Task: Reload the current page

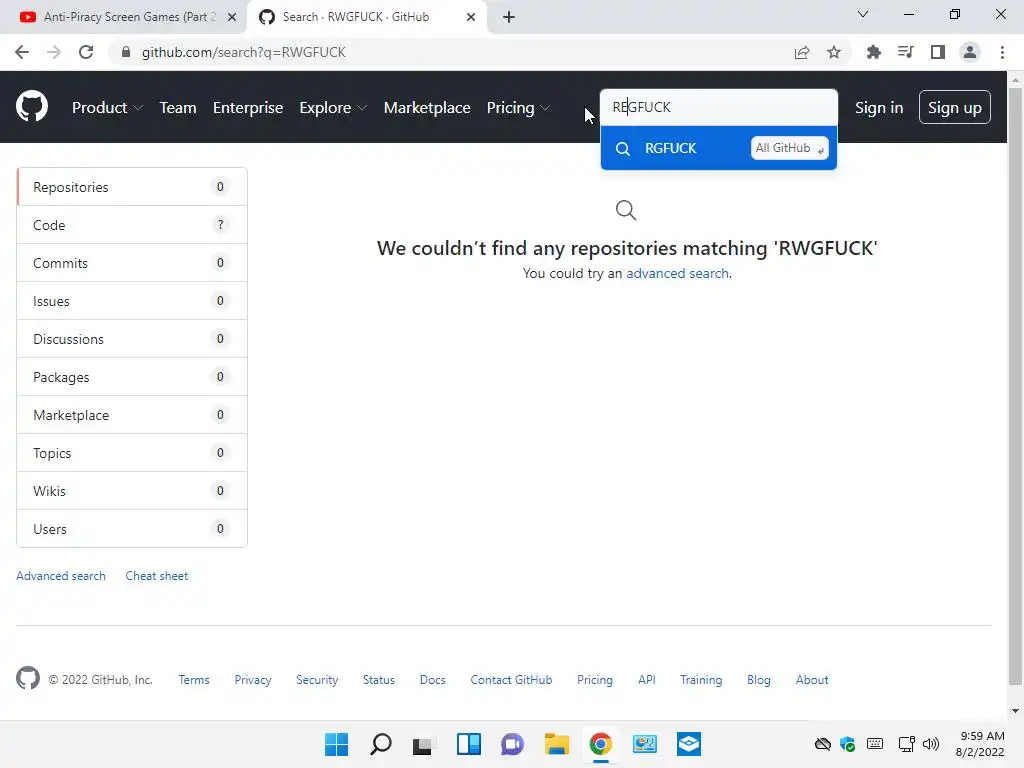Action: [86, 52]
